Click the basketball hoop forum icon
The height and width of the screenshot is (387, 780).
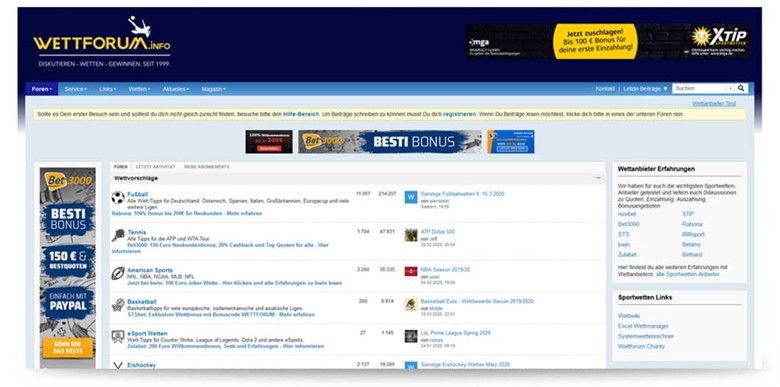(118, 305)
